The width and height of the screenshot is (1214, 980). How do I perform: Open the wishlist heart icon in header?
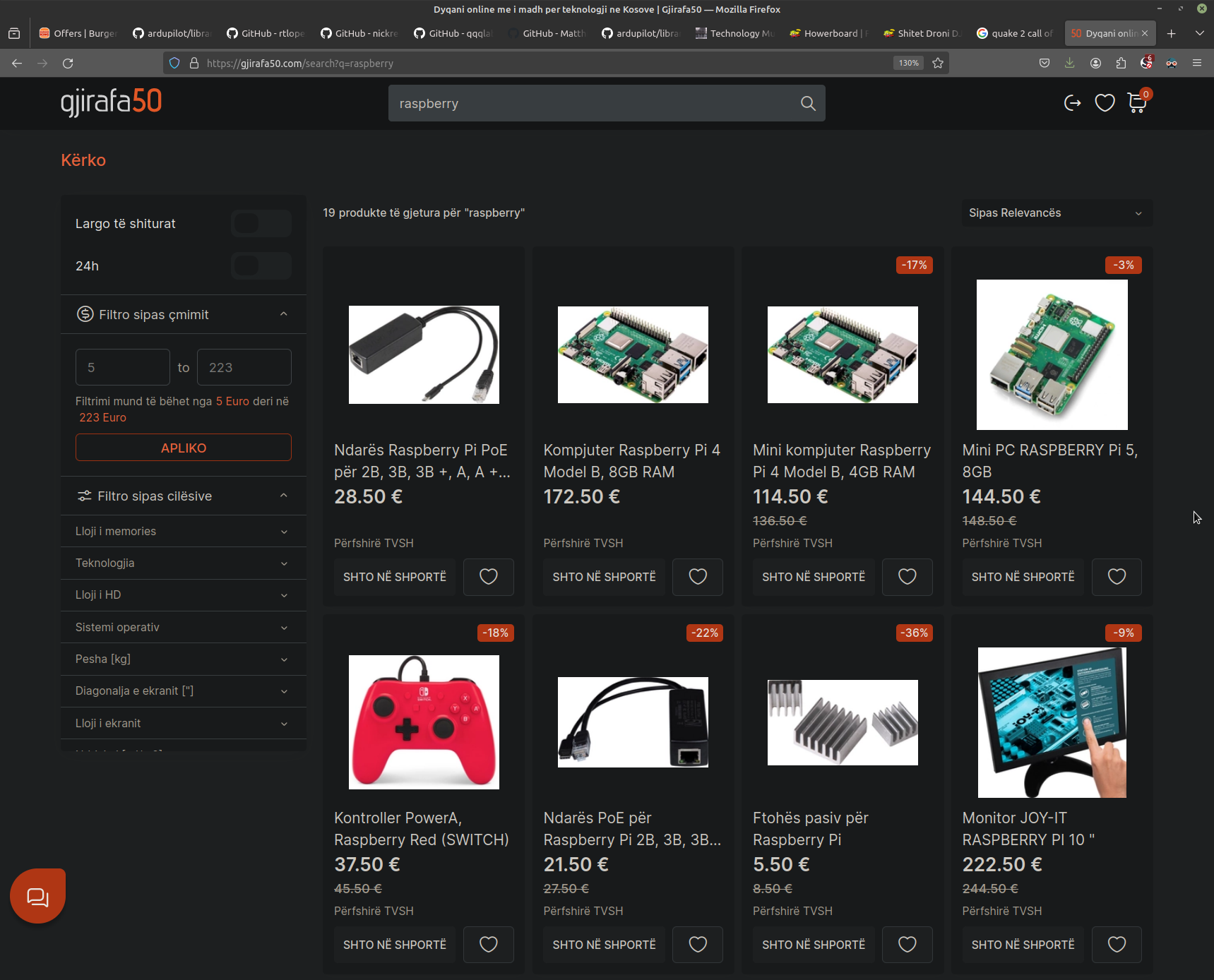(x=1105, y=103)
